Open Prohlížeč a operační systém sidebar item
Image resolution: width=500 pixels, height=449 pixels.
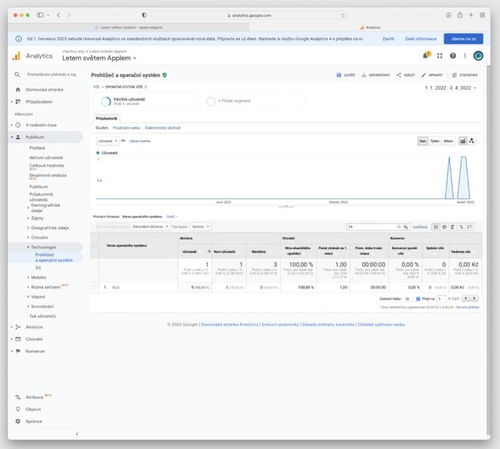click(54, 257)
